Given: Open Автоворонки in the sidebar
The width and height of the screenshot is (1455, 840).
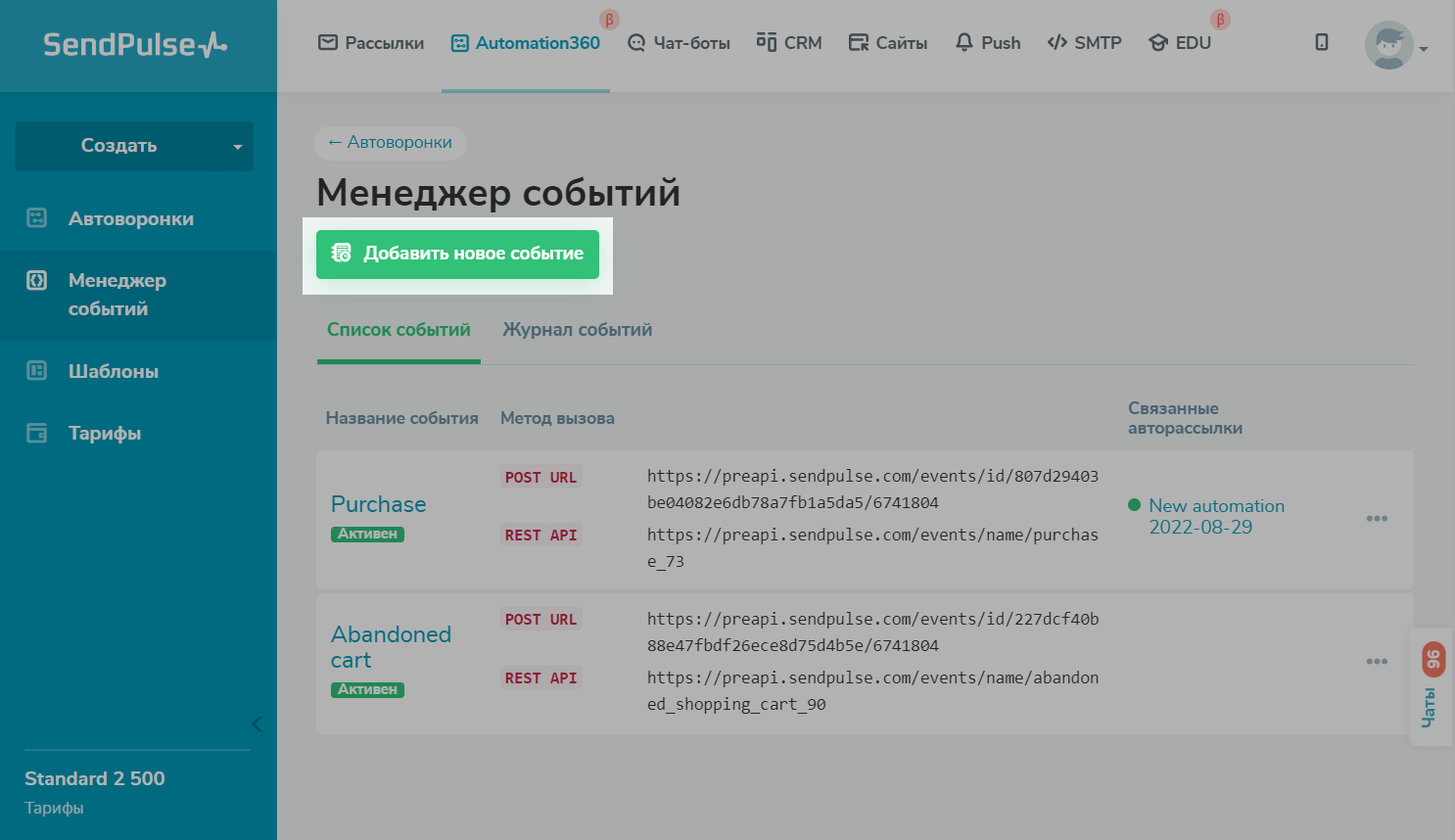Looking at the screenshot, I should click(x=131, y=218).
